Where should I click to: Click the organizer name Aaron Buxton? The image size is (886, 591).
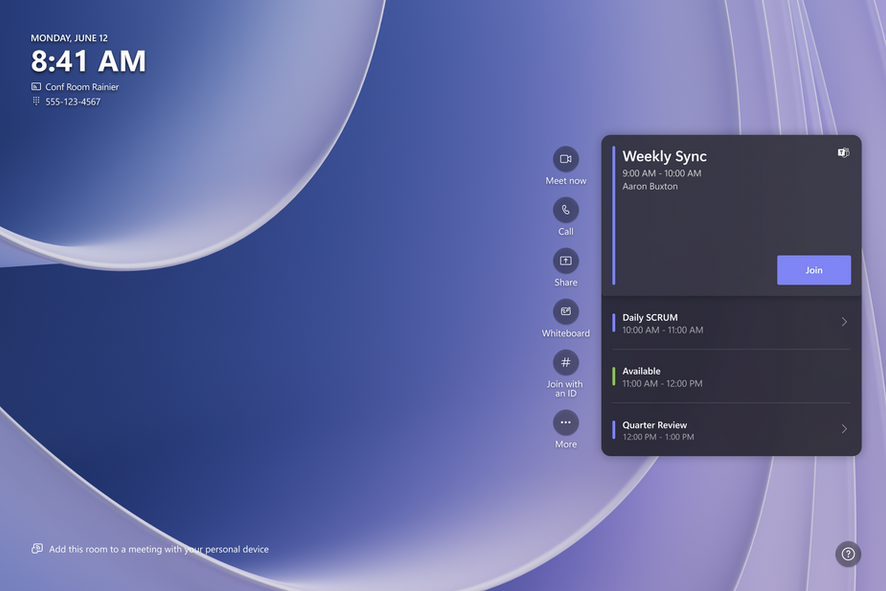point(650,186)
